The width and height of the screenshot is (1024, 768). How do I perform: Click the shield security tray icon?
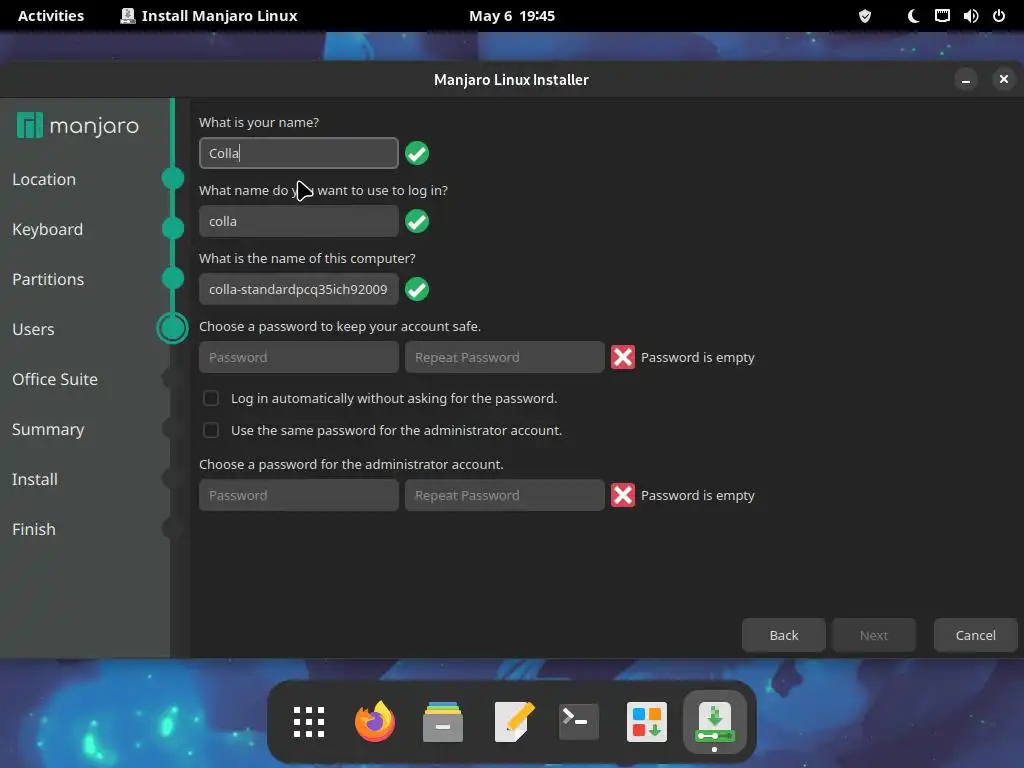(865, 16)
